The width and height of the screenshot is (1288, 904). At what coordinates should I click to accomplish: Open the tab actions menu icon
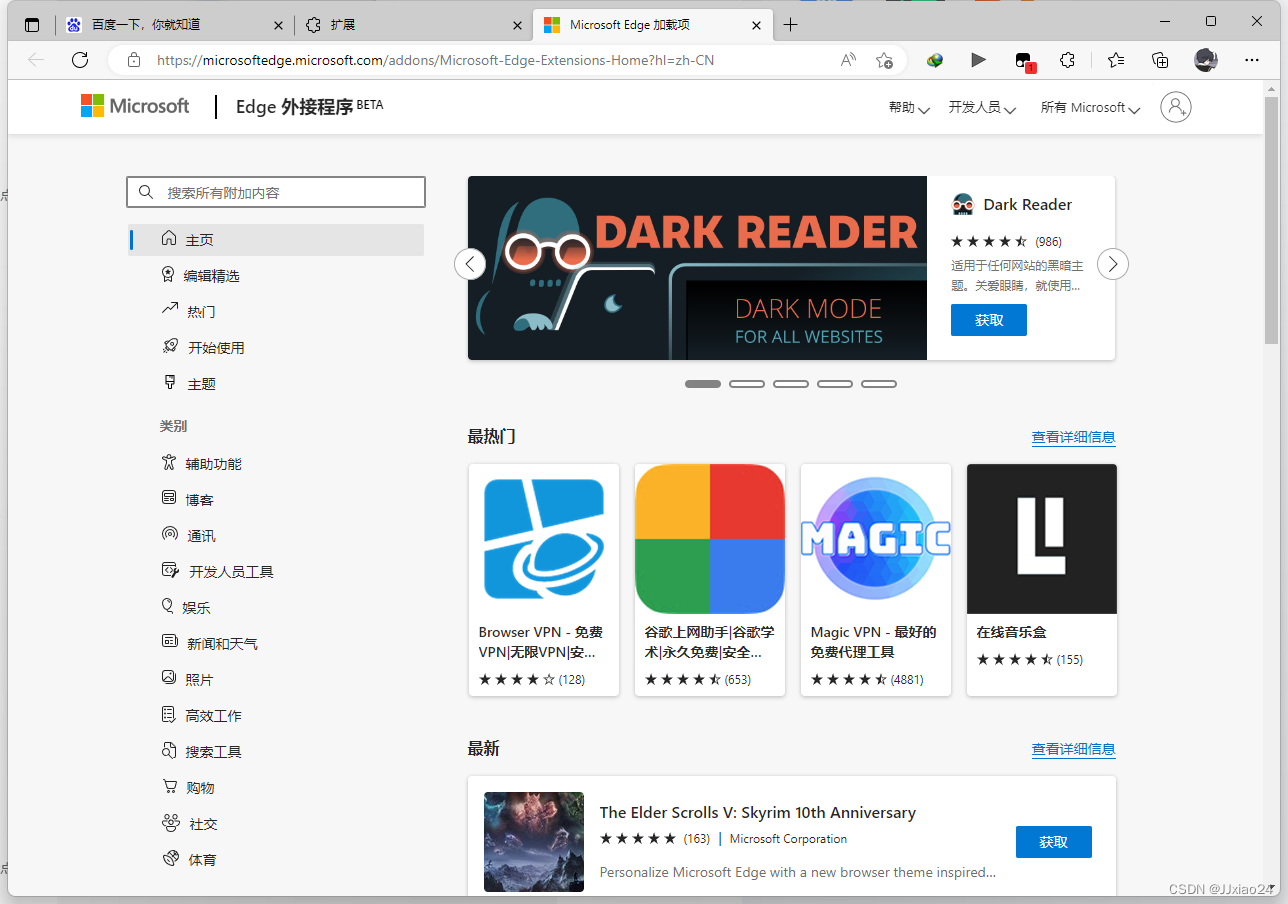coord(32,24)
